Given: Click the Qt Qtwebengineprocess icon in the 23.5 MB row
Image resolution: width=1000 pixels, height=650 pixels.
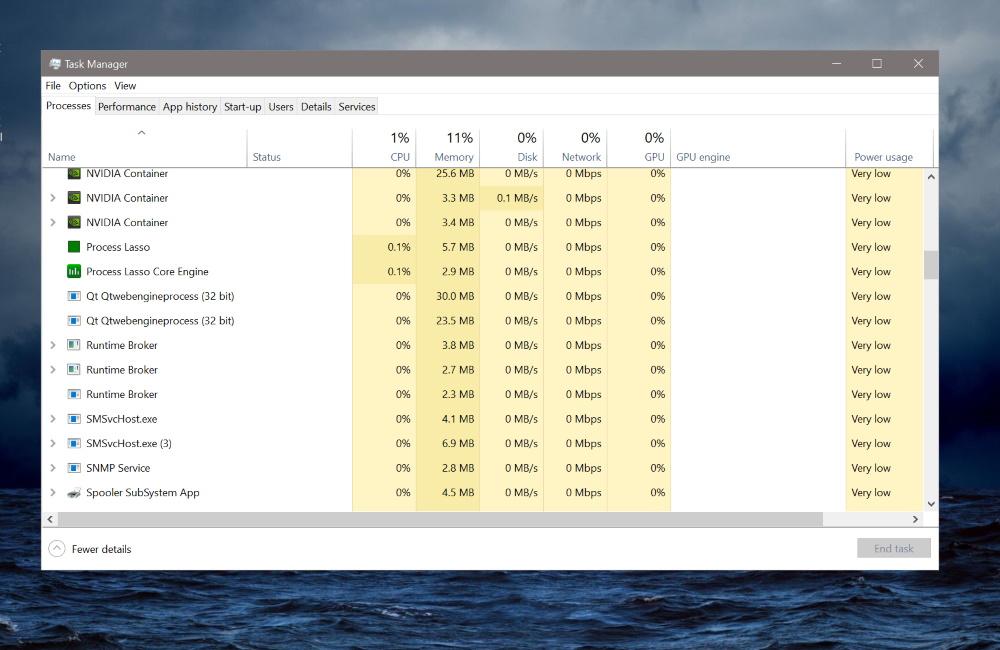Looking at the screenshot, I should (x=74, y=320).
